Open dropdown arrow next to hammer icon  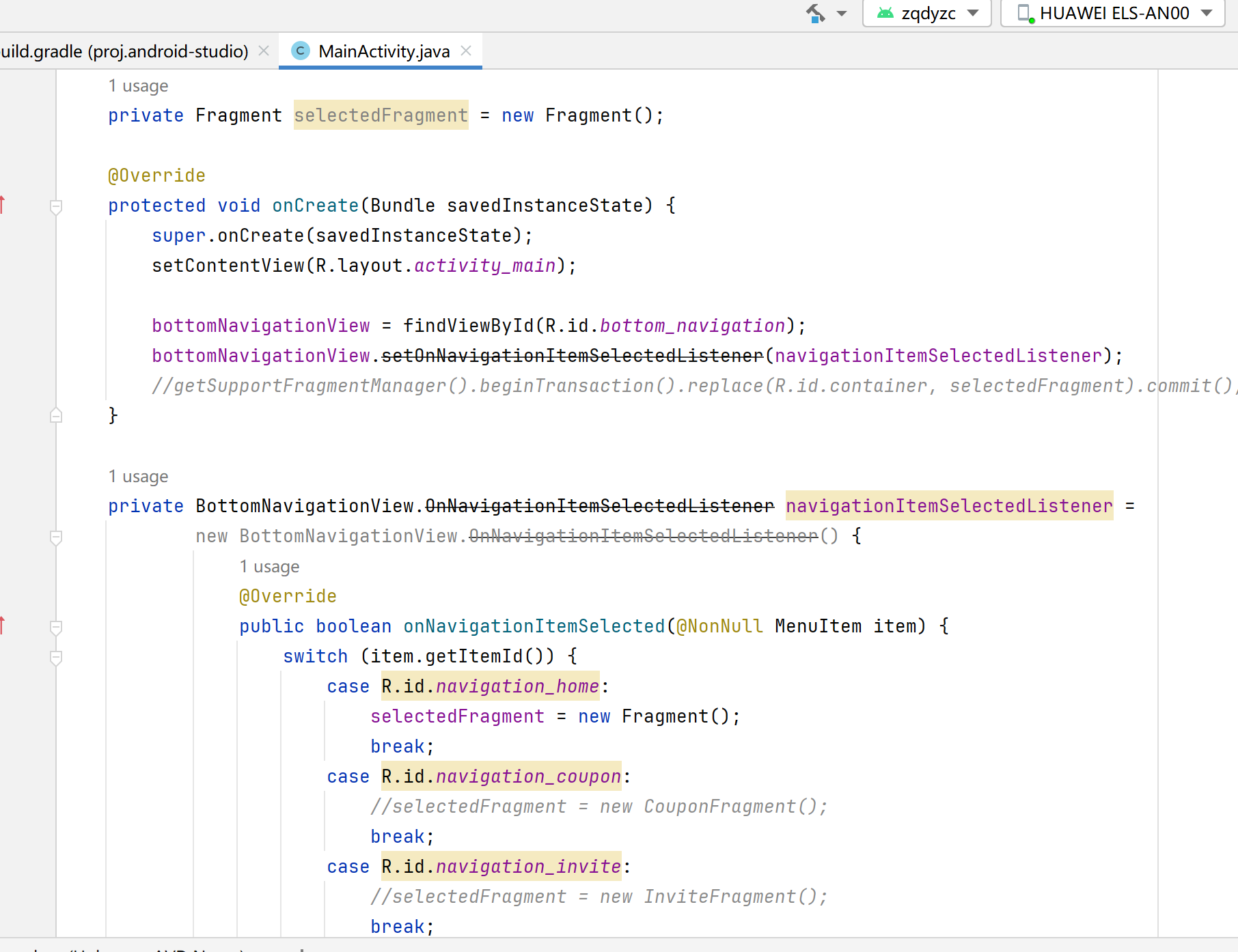click(842, 13)
